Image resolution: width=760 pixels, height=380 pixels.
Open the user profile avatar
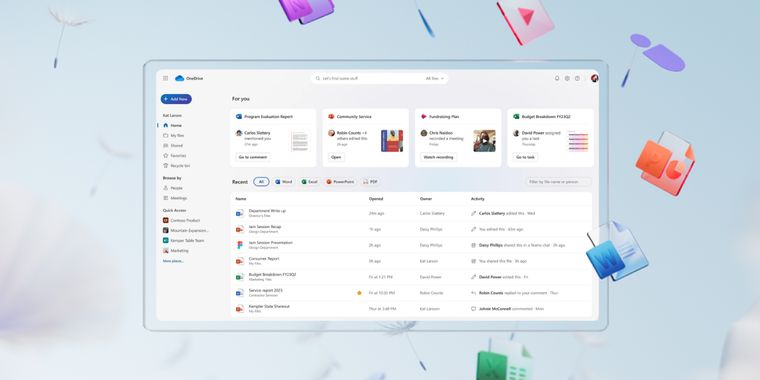coord(594,78)
